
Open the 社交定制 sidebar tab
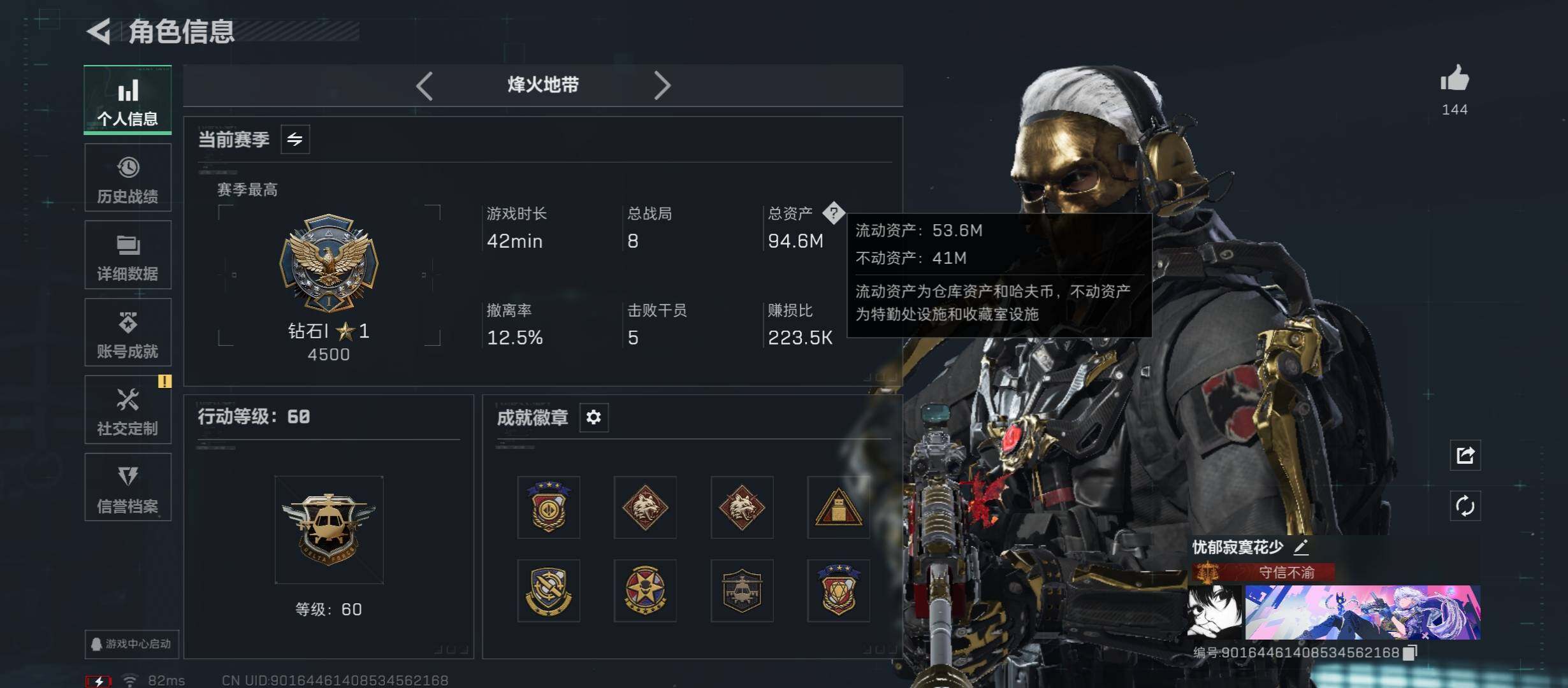point(127,410)
